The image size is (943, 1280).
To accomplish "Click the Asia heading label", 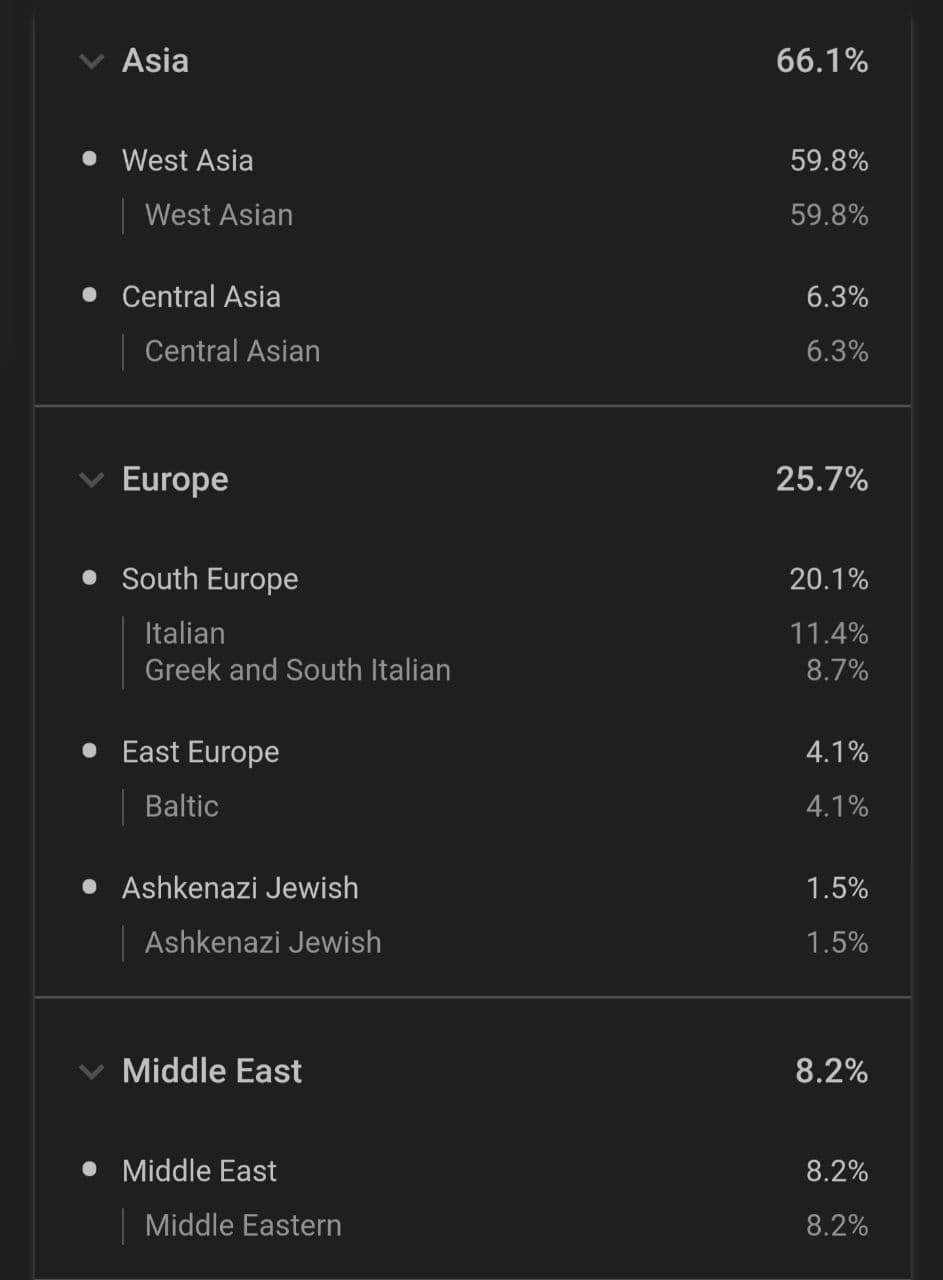I will pos(155,61).
